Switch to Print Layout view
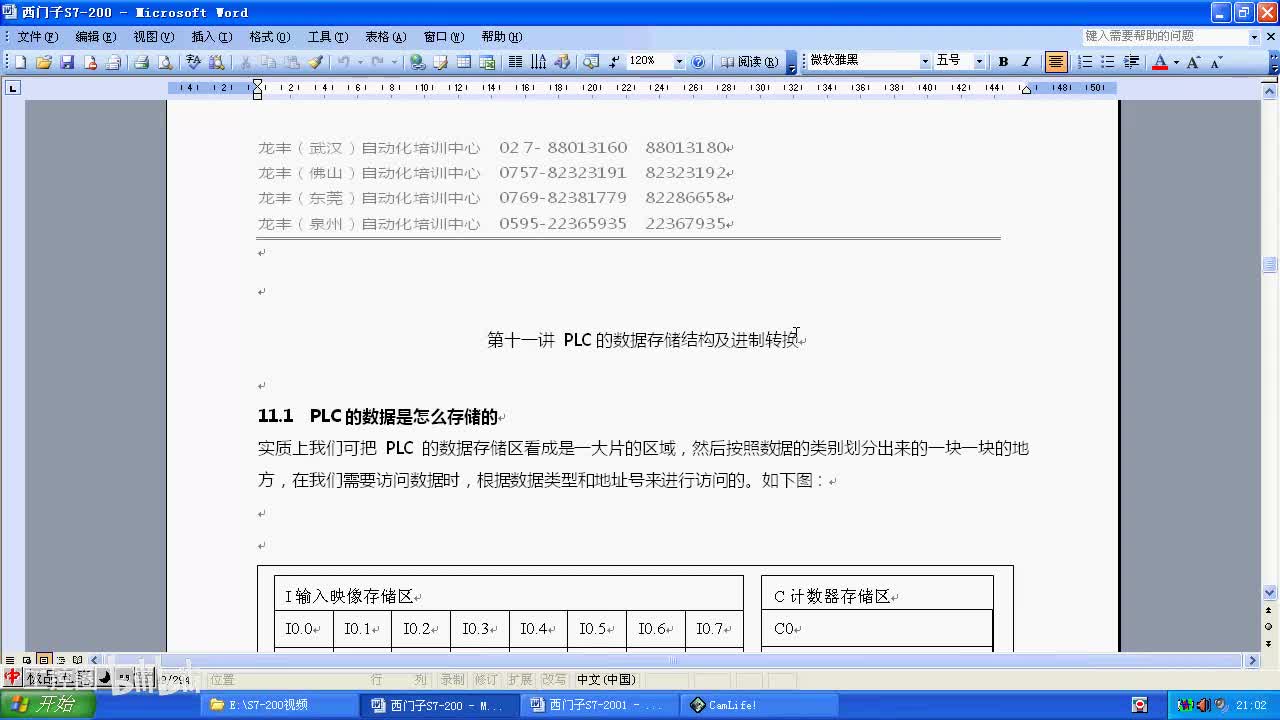This screenshot has height=720, width=1280. click(44, 660)
